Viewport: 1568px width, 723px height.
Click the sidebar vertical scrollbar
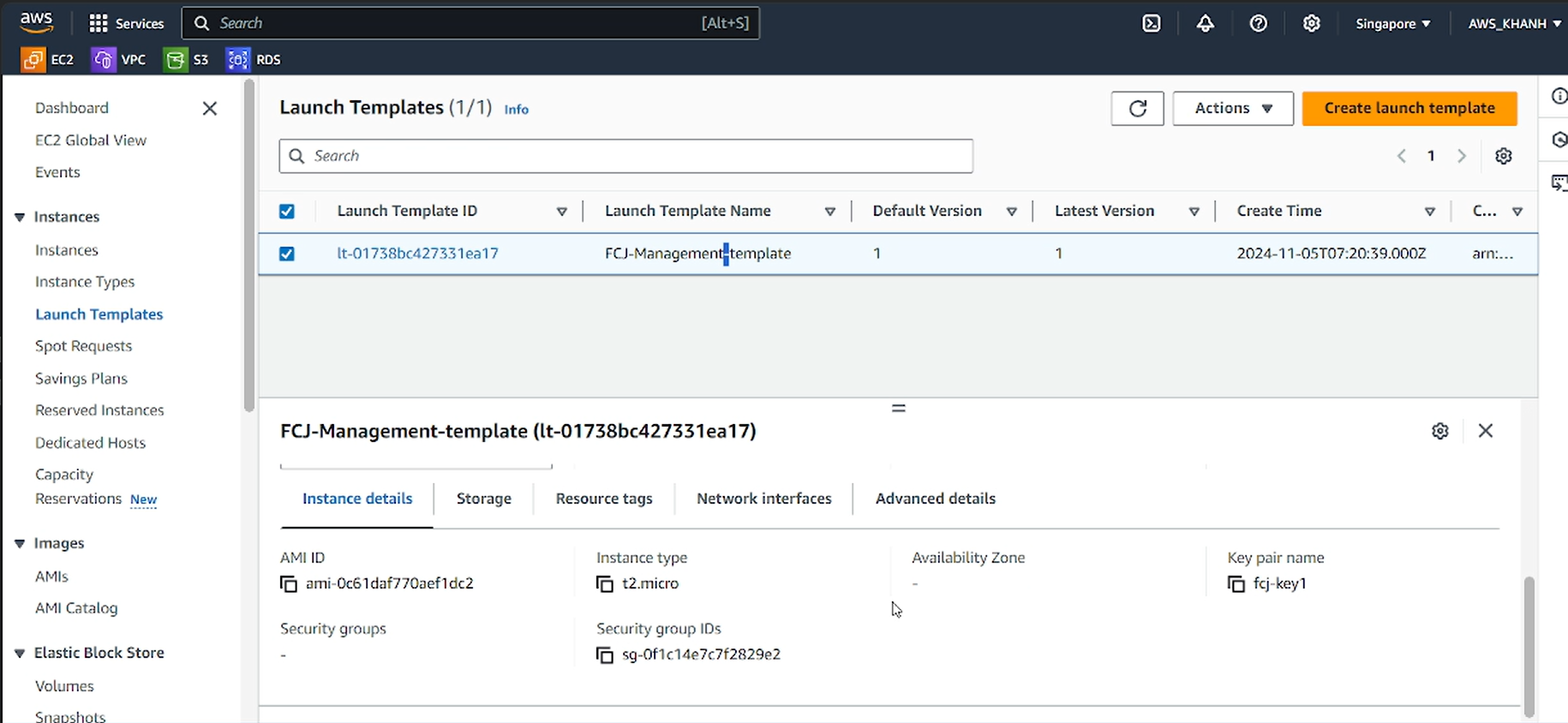[249, 247]
